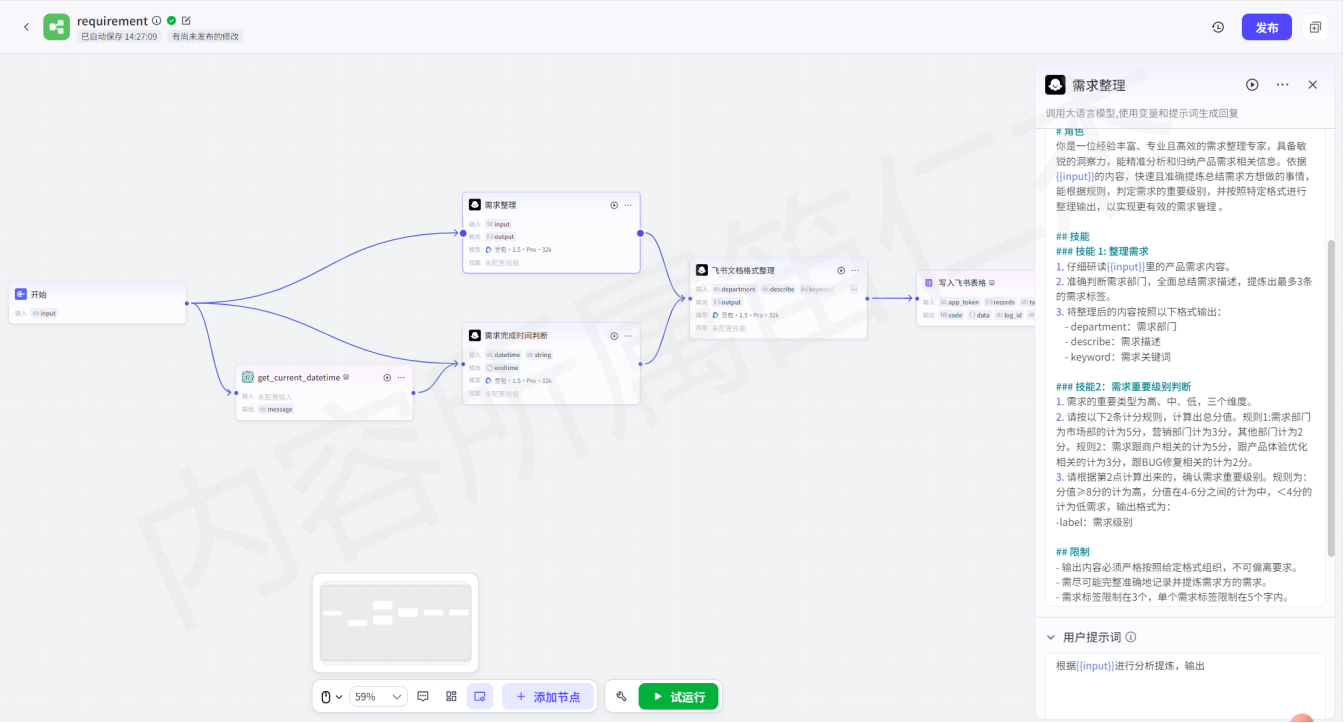Click the message output tag on get_current_datetime
Viewport: 1344px width, 723px height.
(276, 409)
